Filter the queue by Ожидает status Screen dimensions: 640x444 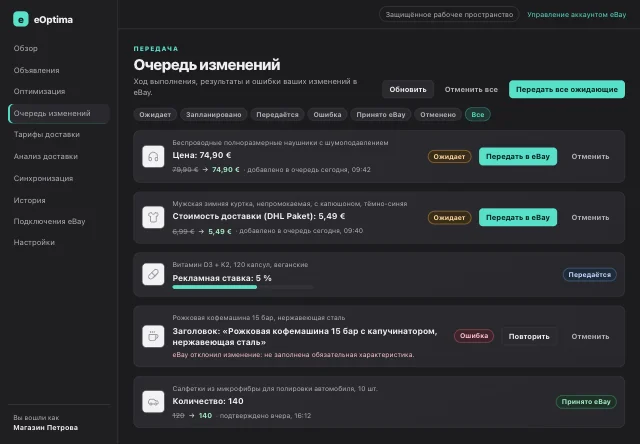point(155,115)
